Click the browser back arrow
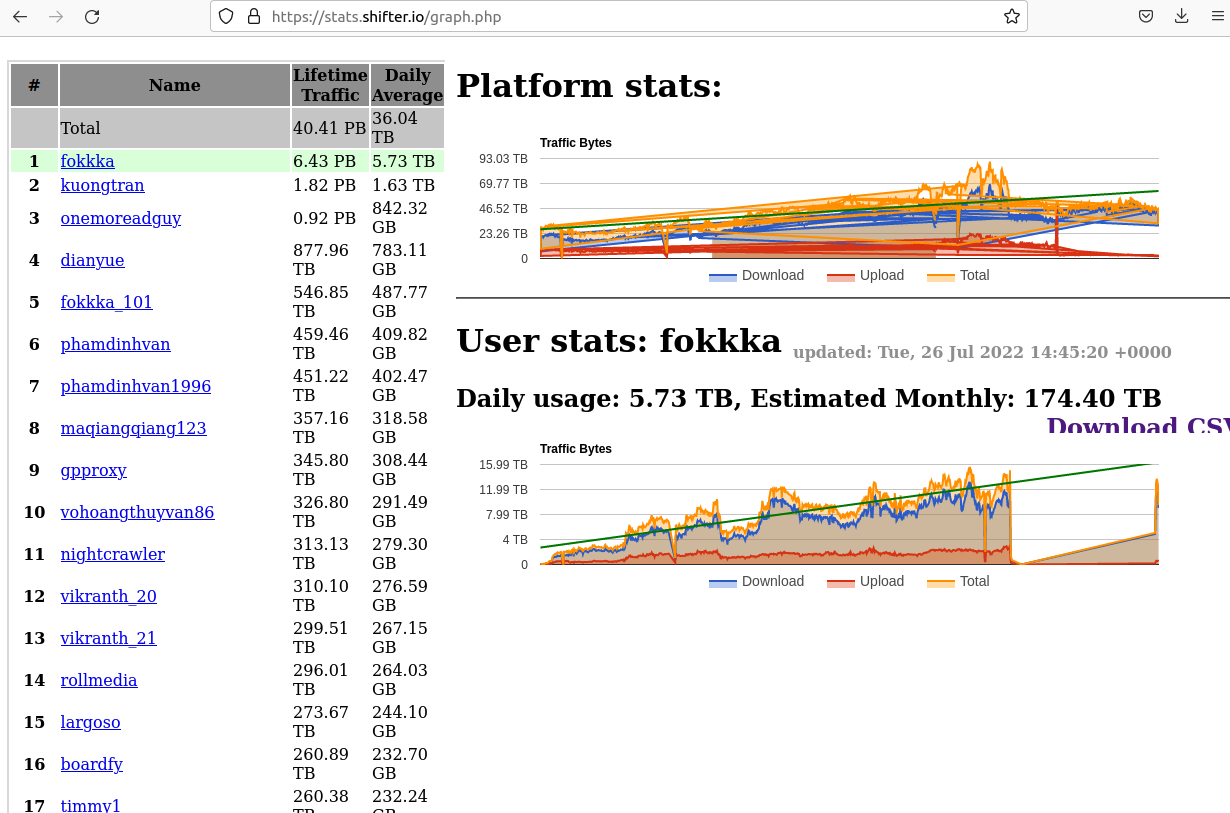 pos(20,16)
